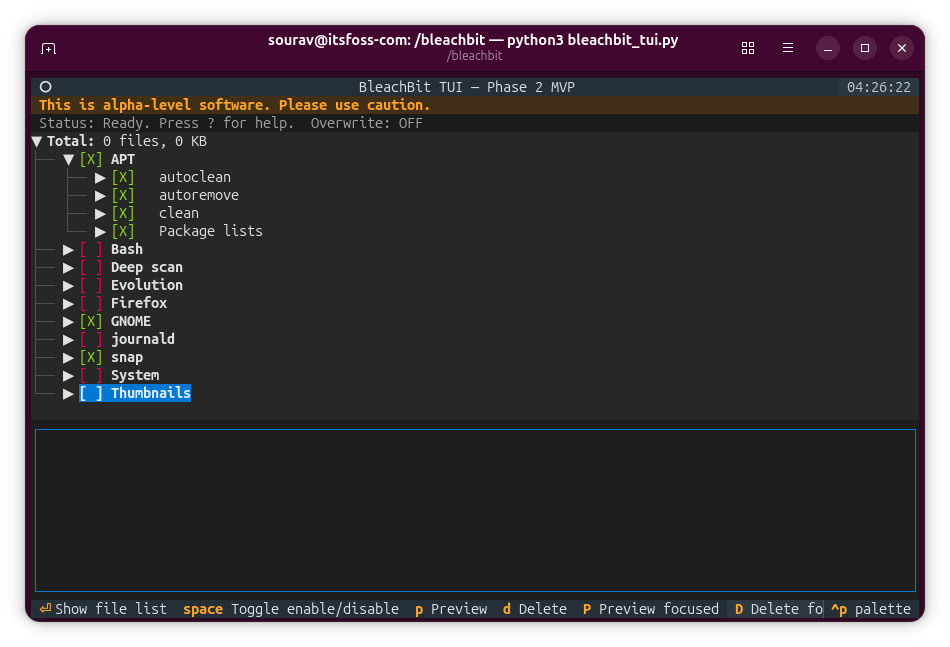Enable the System checkbox
The height and width of the screenshot is (647, 950).
click(x=91, y=375)
